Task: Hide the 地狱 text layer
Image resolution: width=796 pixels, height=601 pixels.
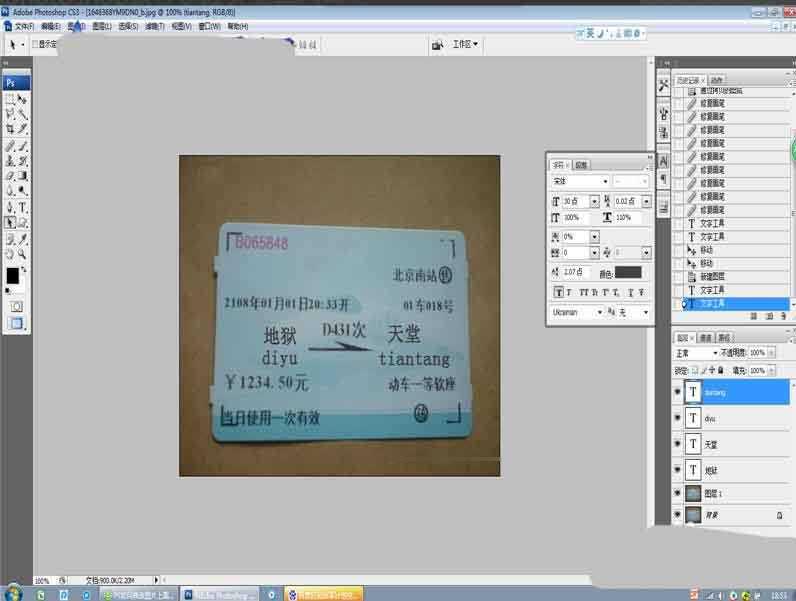Action: pyautogui.click(x=677, y=470)
